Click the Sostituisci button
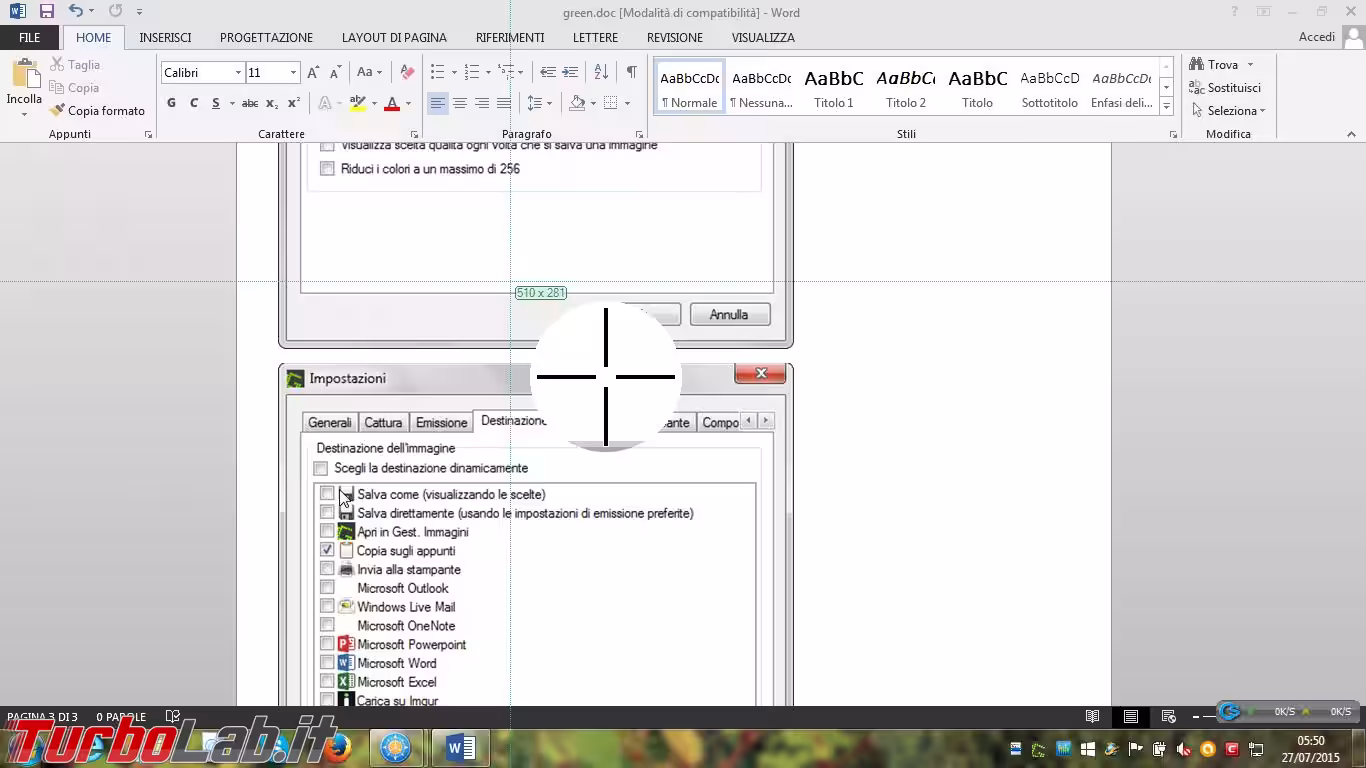The width and height of the screenshot is (1366, 768). click(1225, 88)
